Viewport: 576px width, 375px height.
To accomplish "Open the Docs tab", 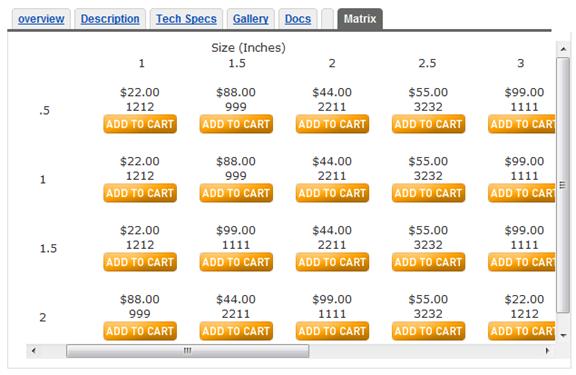I will (298, 19).
